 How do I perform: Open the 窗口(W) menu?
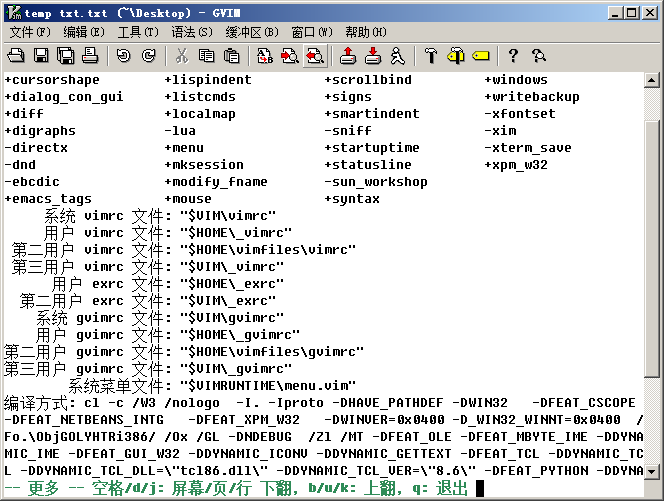coord(312,32)
